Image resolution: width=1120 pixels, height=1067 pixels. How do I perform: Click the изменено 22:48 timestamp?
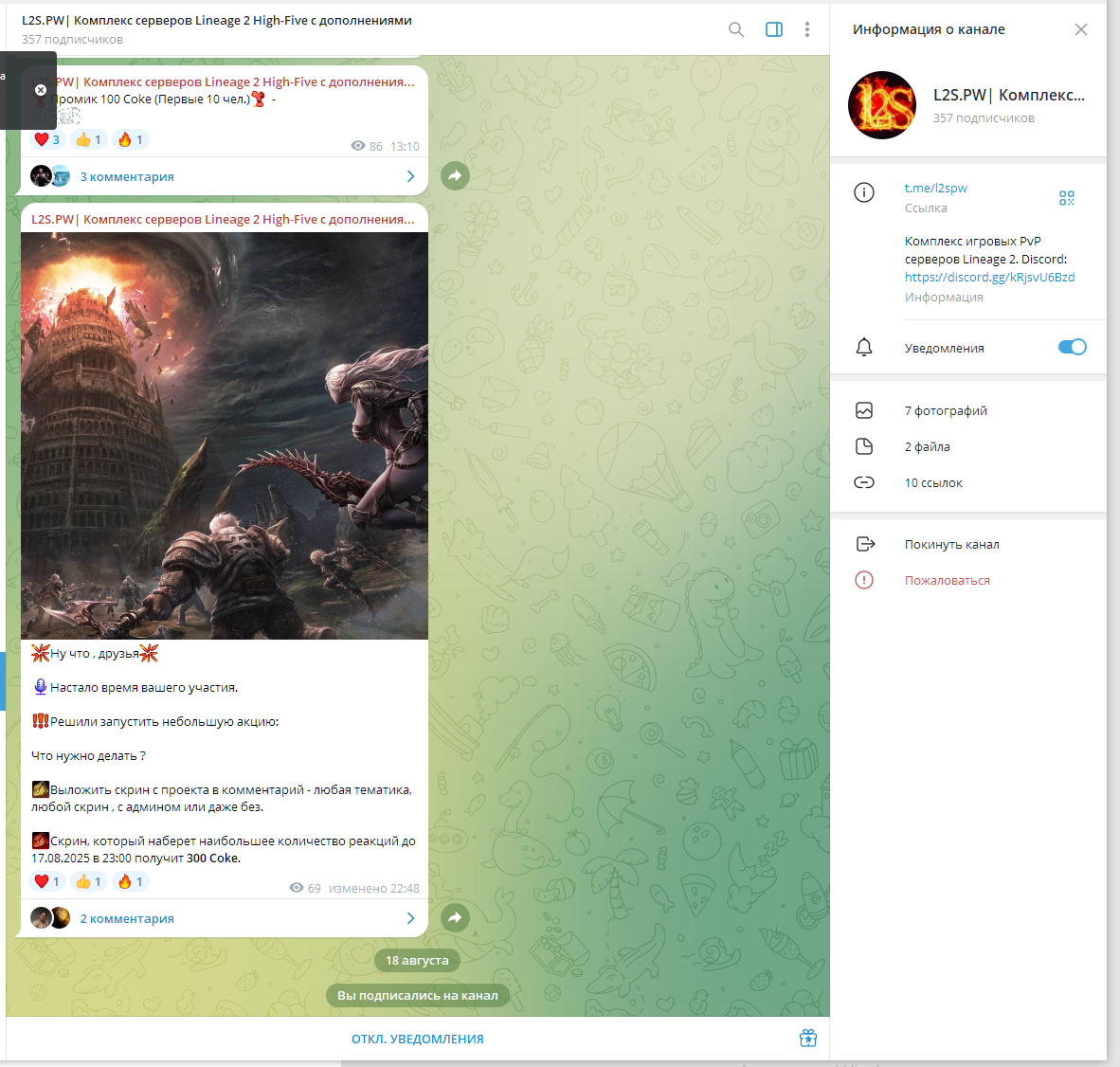click(373, 889)
